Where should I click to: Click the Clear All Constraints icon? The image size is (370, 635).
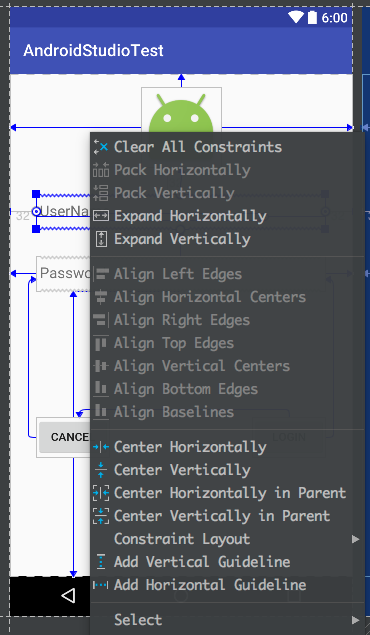coord(101,147)
